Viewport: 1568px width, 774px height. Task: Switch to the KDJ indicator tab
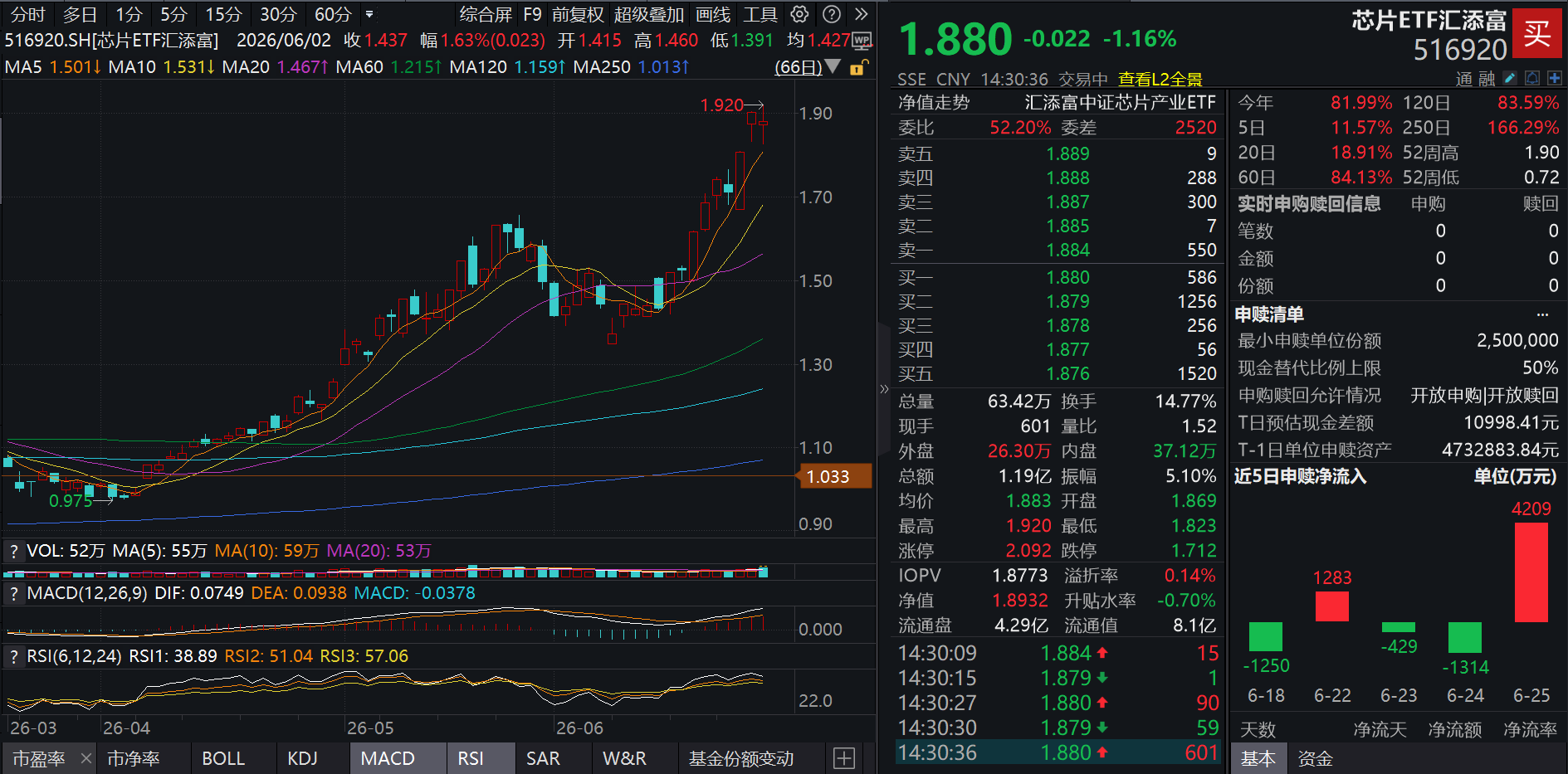[x=302, y=758]
